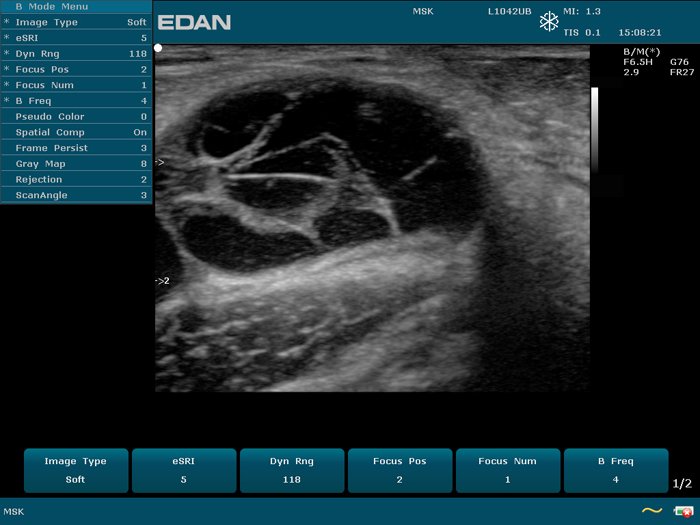Click the grayscale bar beside the image
700x525 pixels.
coord(595,130)
